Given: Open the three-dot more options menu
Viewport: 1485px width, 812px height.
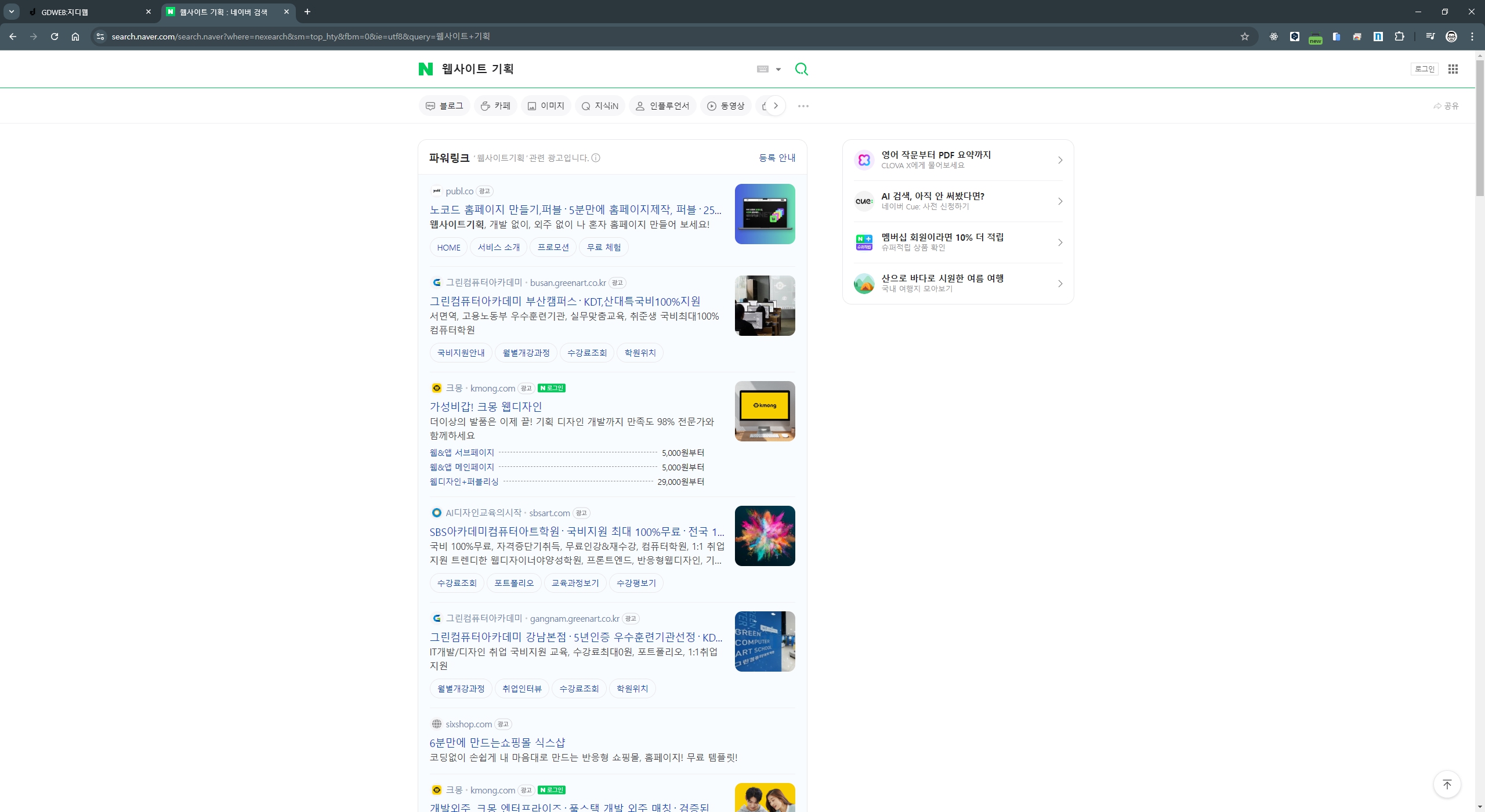Looking at the screenshot, I should [803, 106].
